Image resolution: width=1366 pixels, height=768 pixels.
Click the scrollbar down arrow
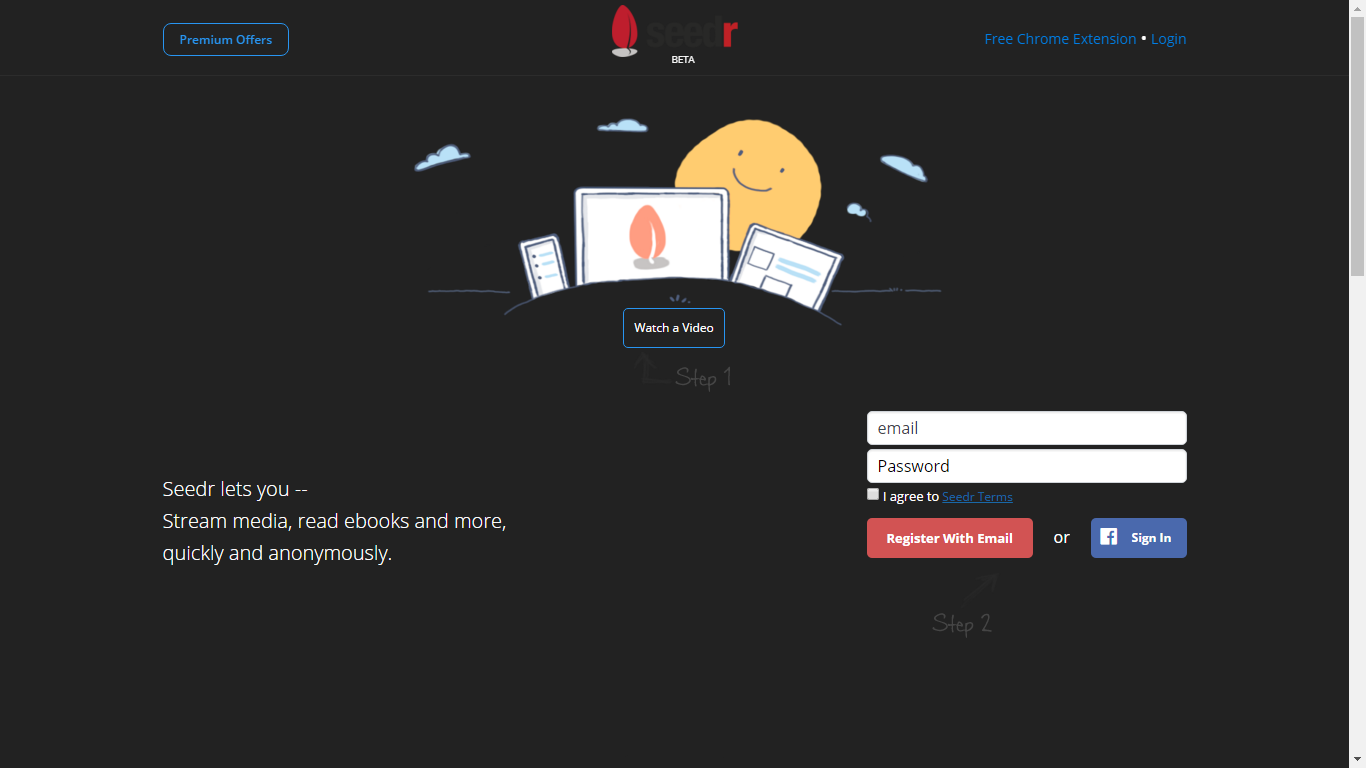click(x=1357, y=760)
